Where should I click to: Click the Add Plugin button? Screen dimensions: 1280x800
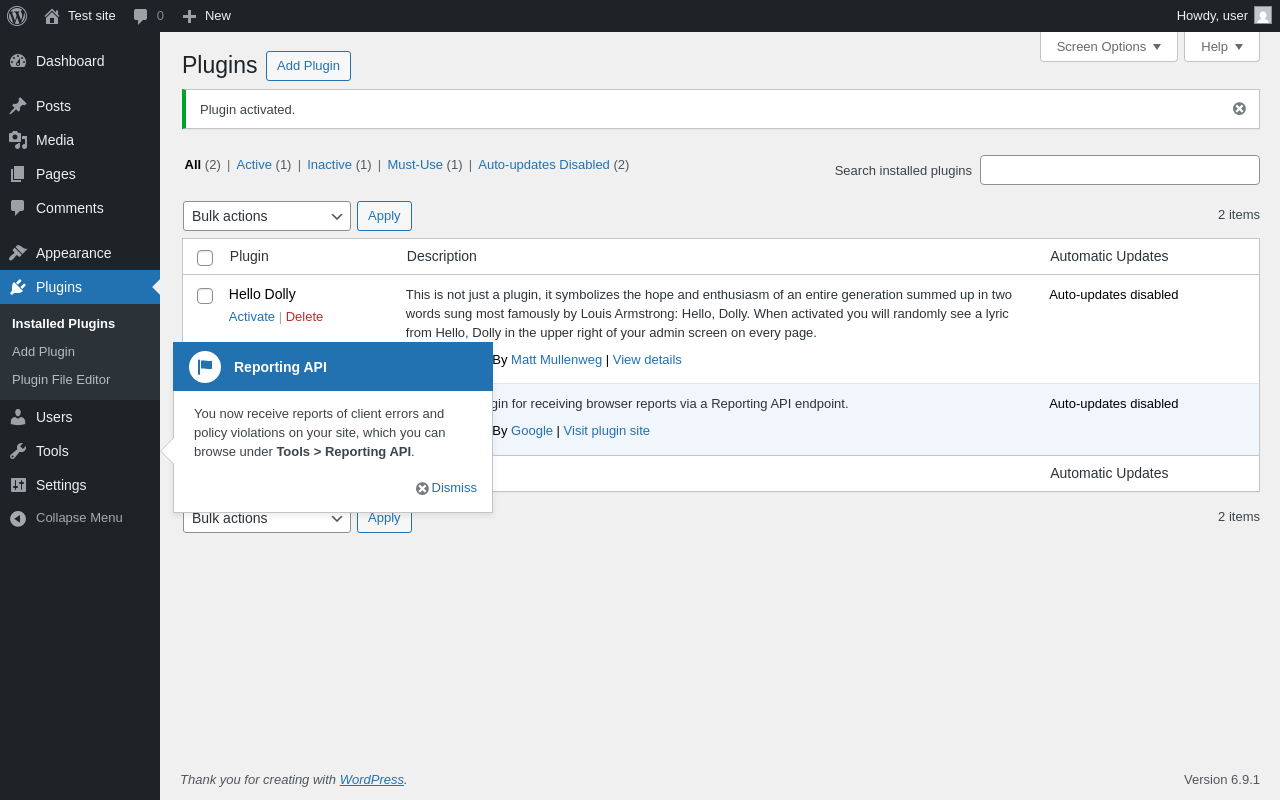point(308,66)
